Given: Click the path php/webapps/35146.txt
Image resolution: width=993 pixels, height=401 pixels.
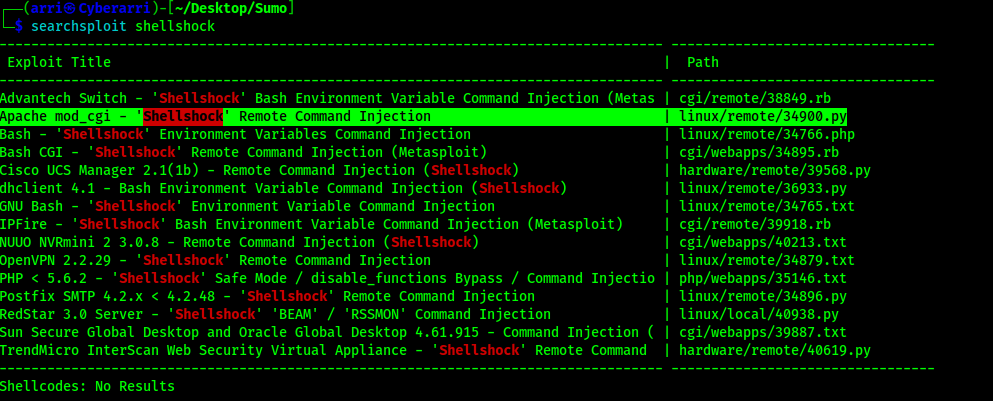Looking at the screenshot, I should 763,278.
